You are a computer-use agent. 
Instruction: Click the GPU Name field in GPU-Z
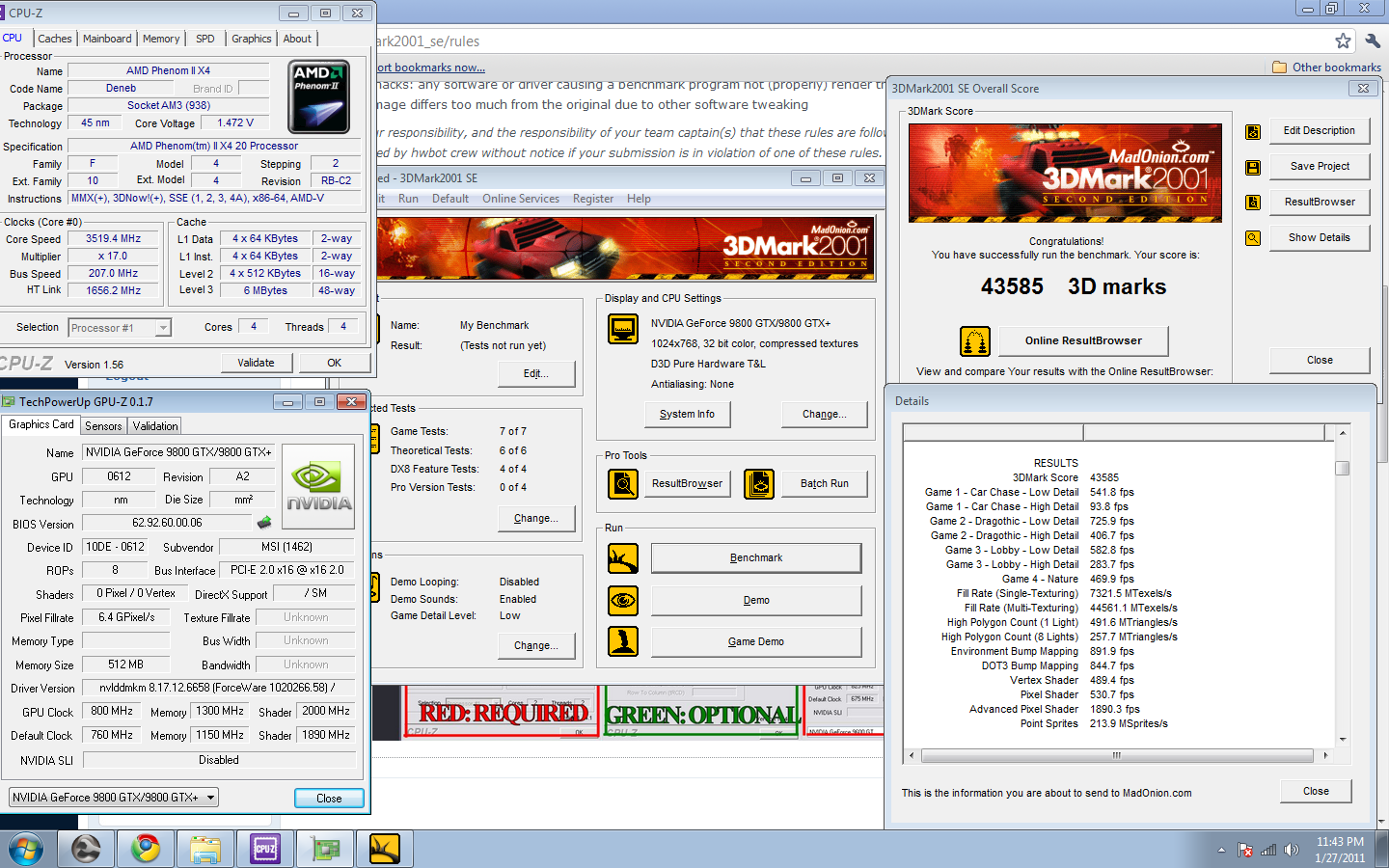click(178, 452)
